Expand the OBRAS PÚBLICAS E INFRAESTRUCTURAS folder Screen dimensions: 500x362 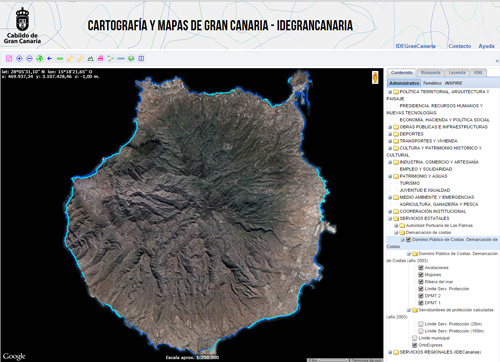[x=390, y=127]
